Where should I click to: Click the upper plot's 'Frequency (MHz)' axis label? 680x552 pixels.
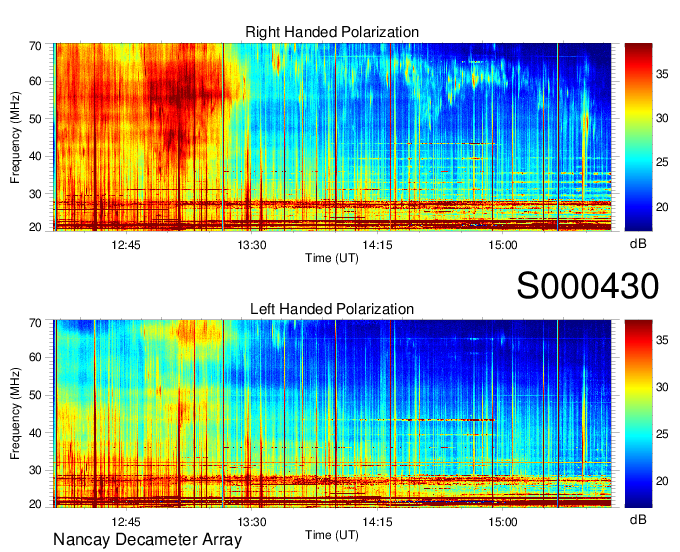tap(15, 137)
